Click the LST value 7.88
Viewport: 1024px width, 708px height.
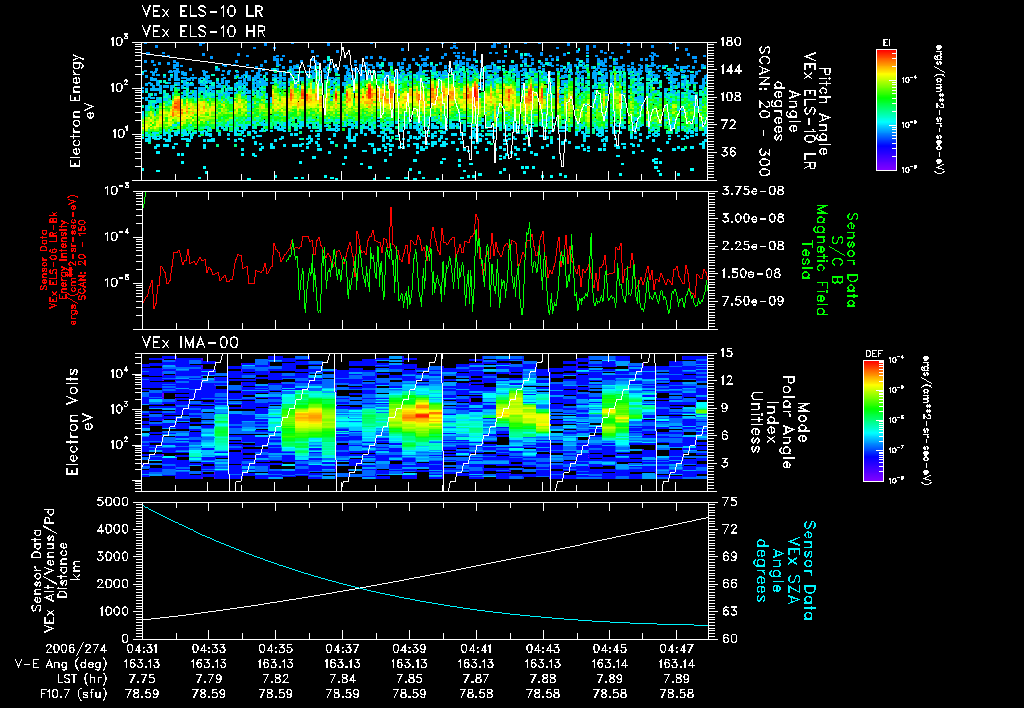[x=543, y=680]
